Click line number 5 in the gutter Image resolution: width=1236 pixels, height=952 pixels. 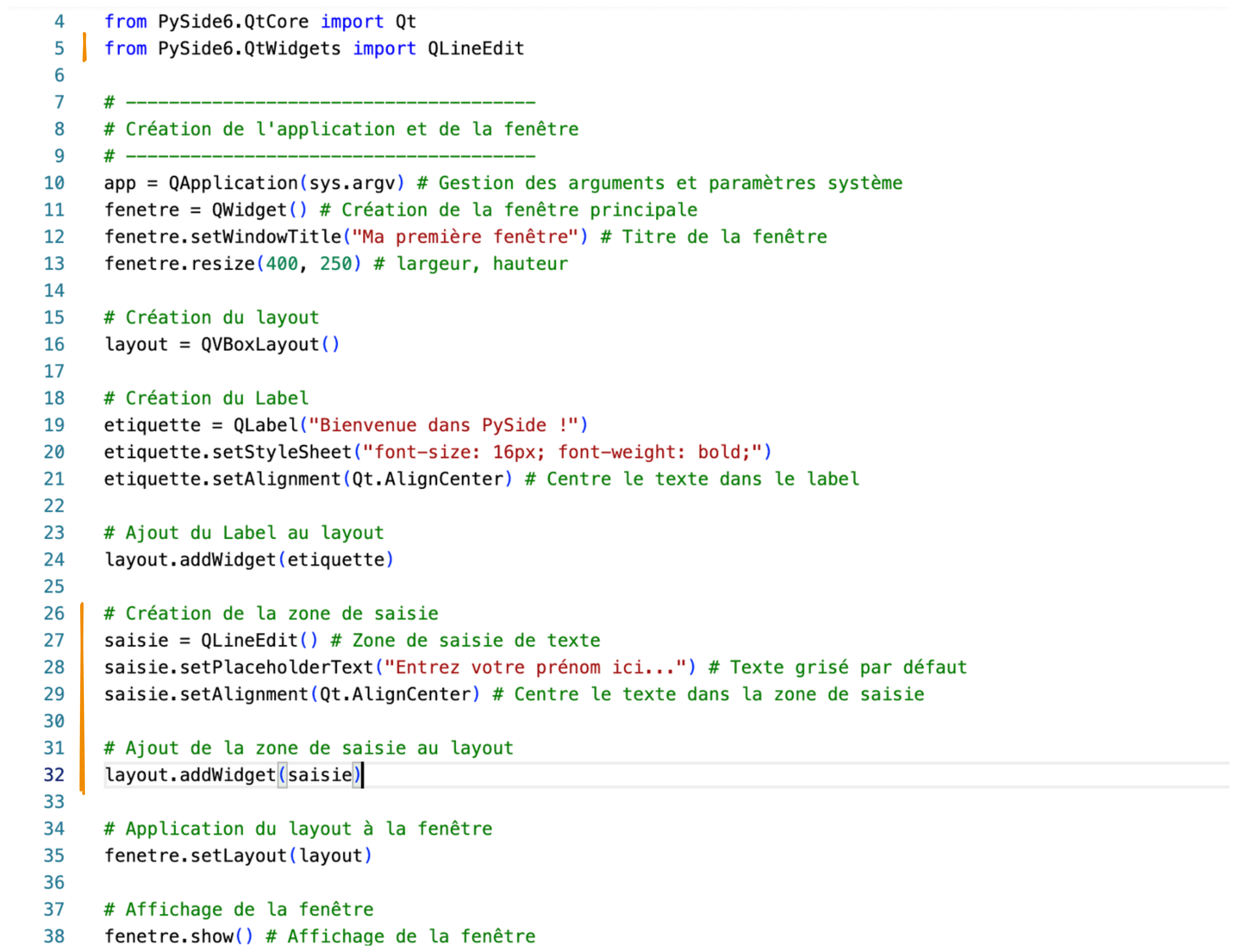point(59,48)
